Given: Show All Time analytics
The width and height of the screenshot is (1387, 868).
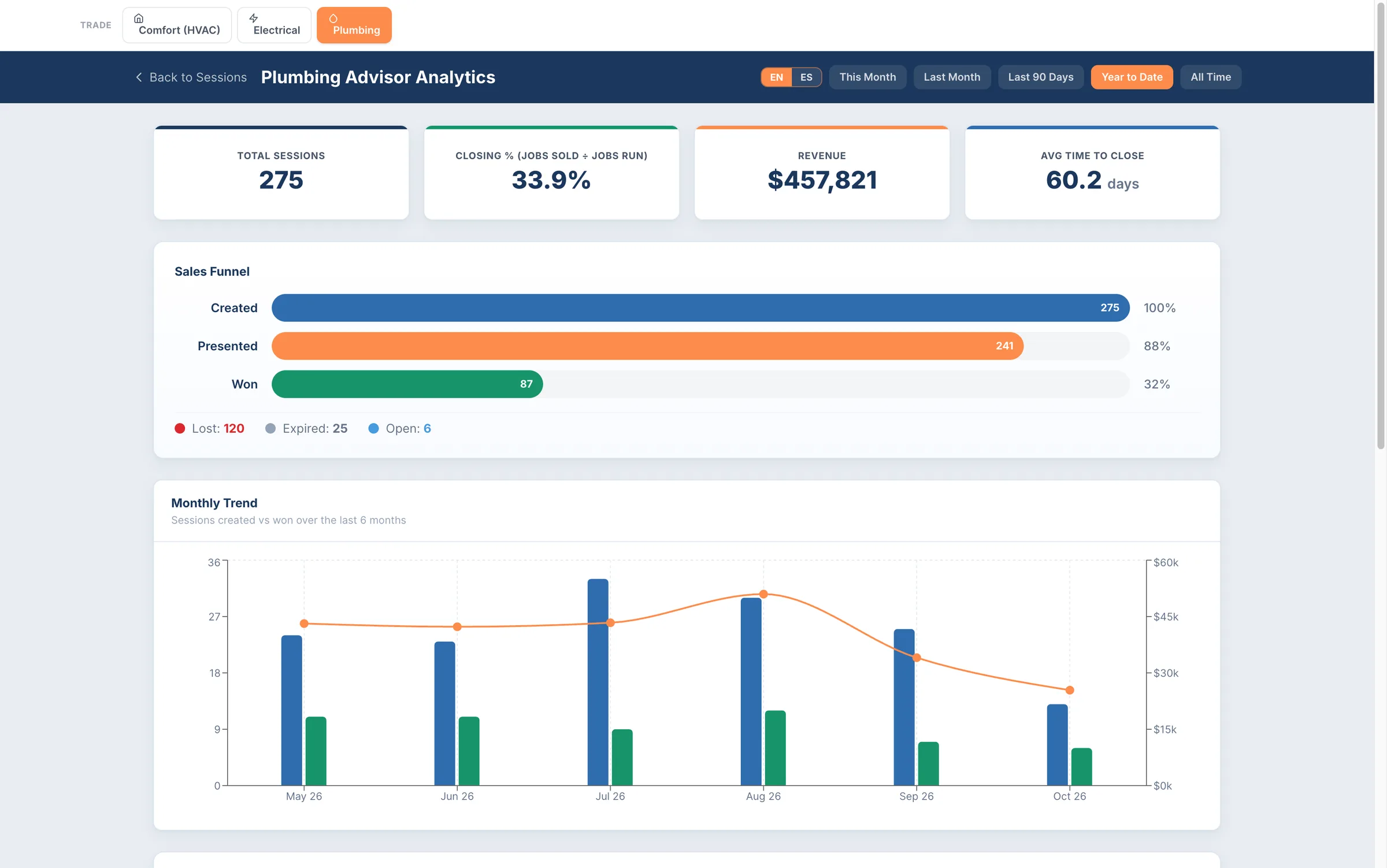Looking at the screenshot, I should pos(1211,77).
